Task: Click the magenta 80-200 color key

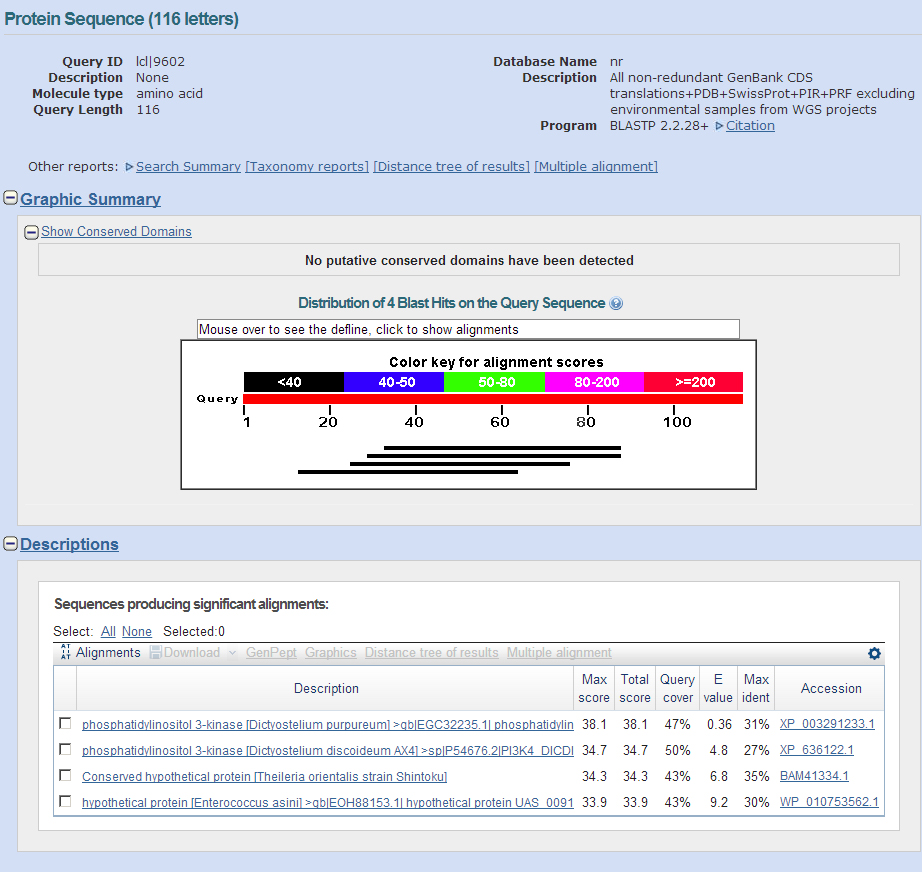Action: point(594,382)
